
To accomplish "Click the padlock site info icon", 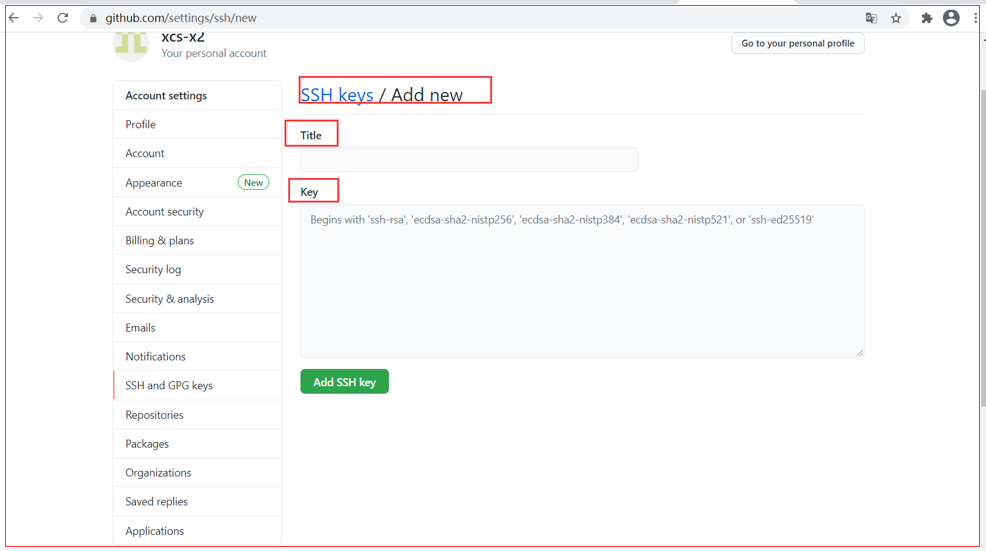I will click(93, 18).
